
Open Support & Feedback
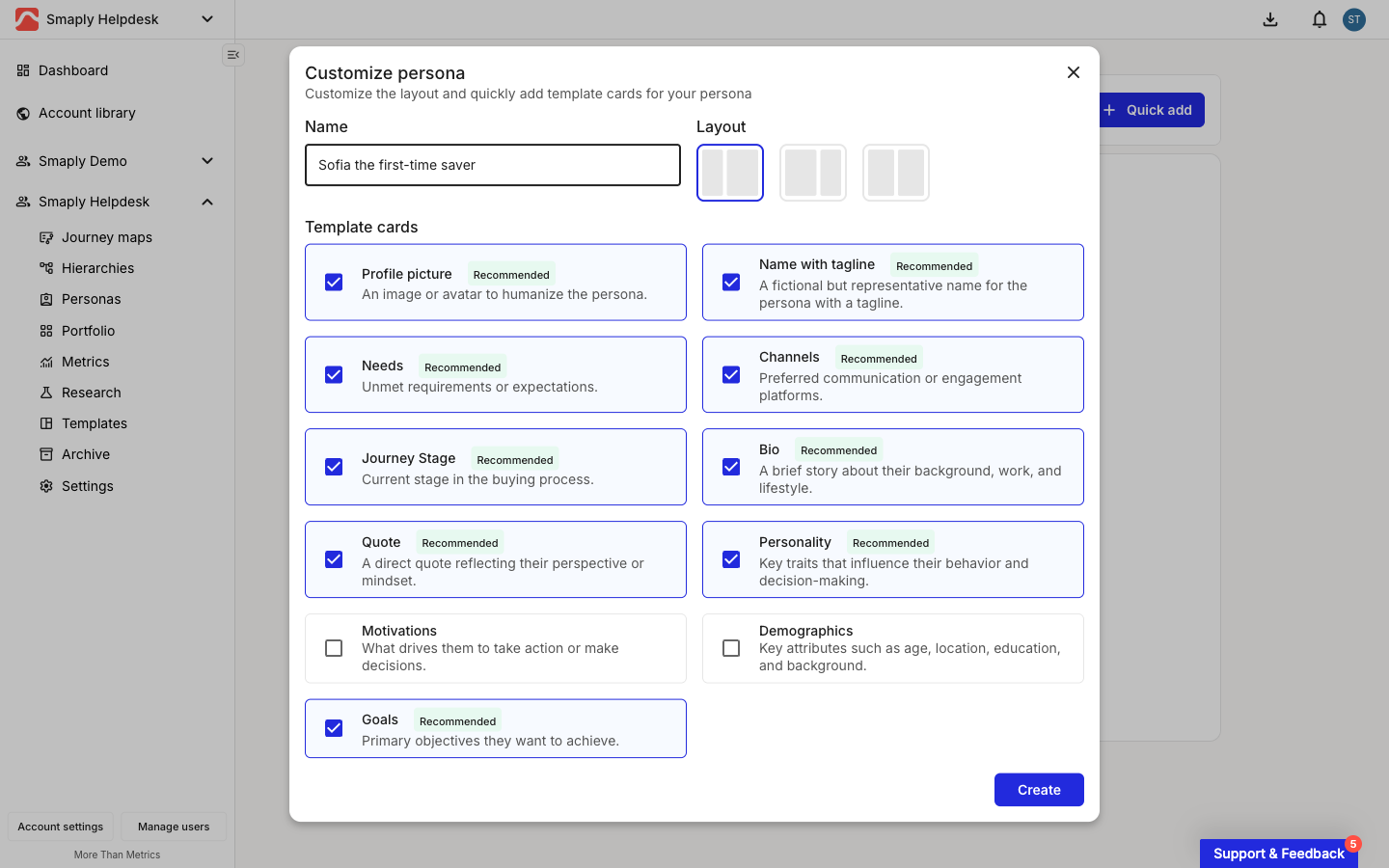[x=1279, y=854]
